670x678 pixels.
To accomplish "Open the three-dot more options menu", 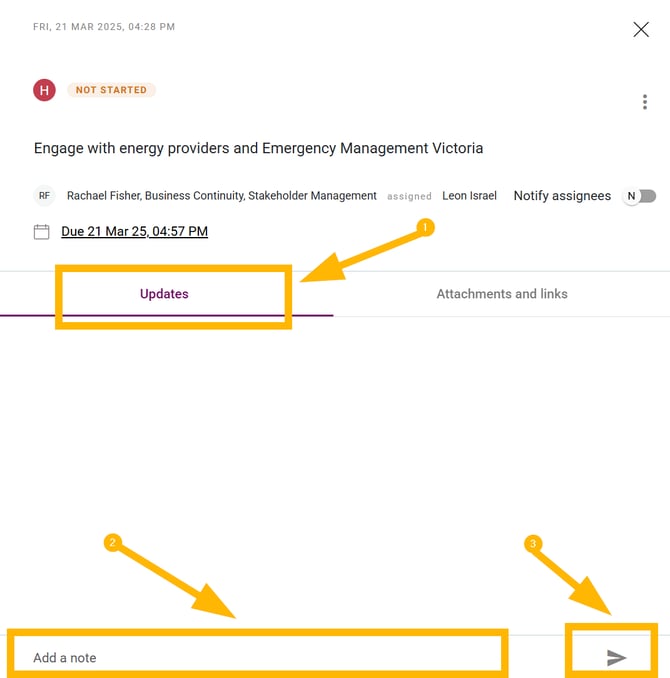I will click(645, 102).
